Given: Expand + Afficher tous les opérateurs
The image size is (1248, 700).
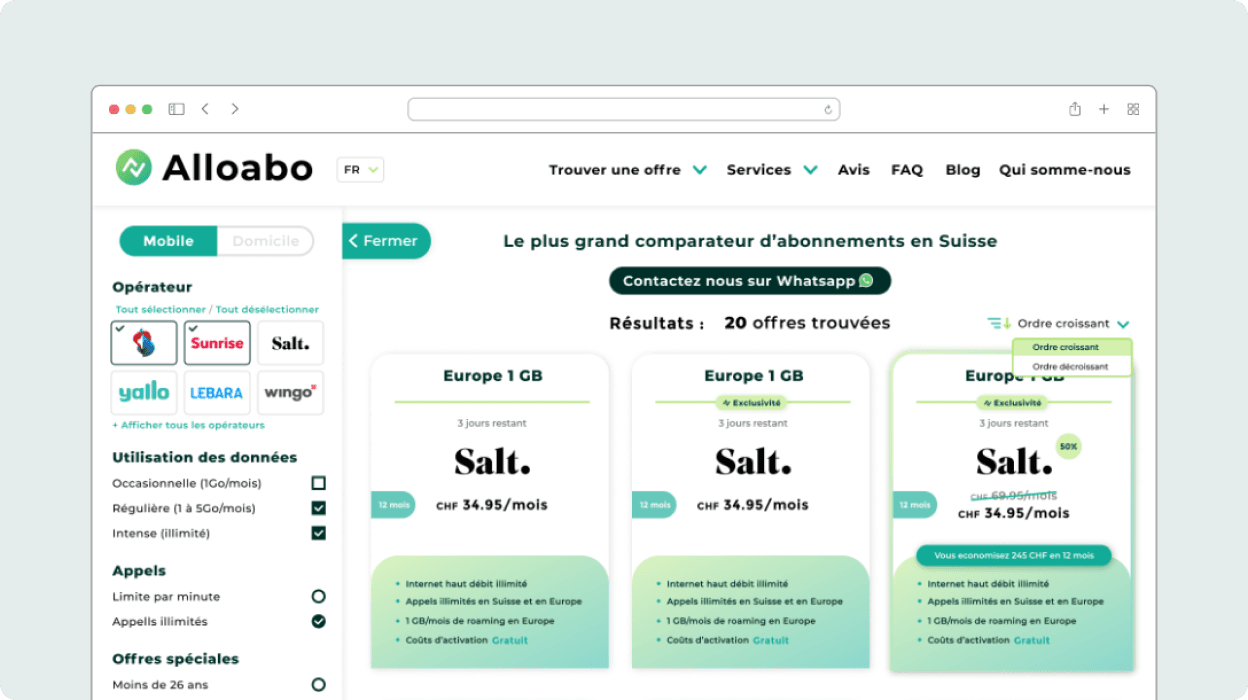Looking at the screenshot, I should [188, 425].
